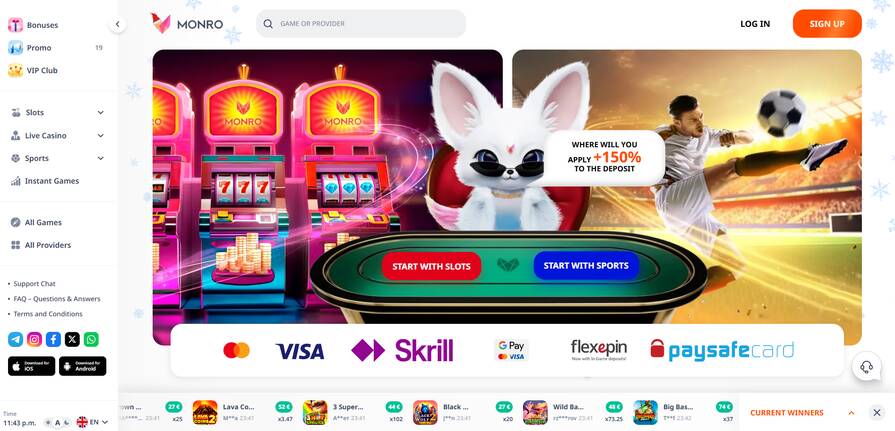
Task: Switch to light theme sun toggle
Action: (48, 422)
